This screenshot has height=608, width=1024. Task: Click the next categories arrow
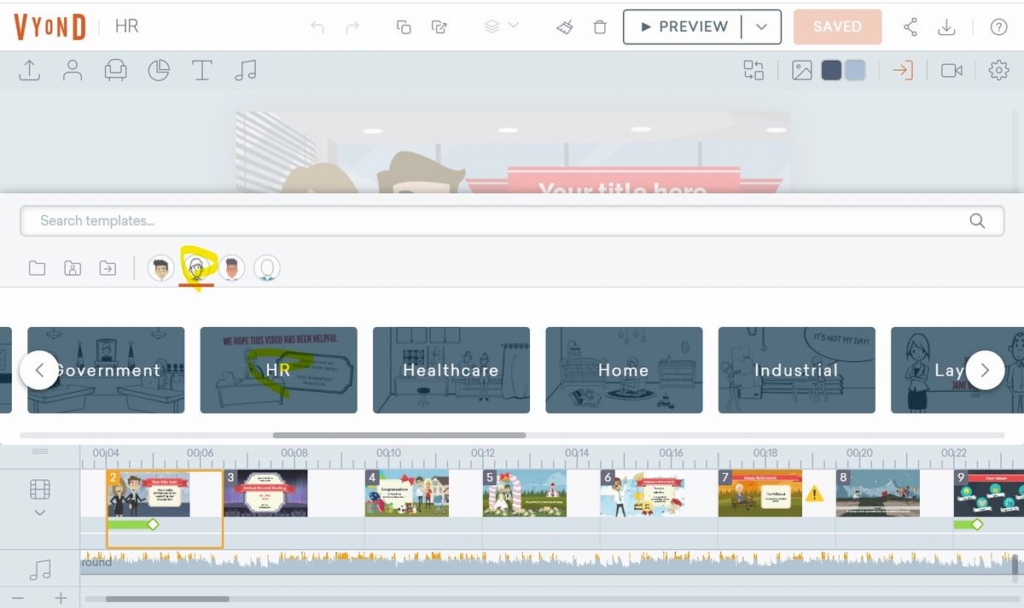click(x=985, y=370)
